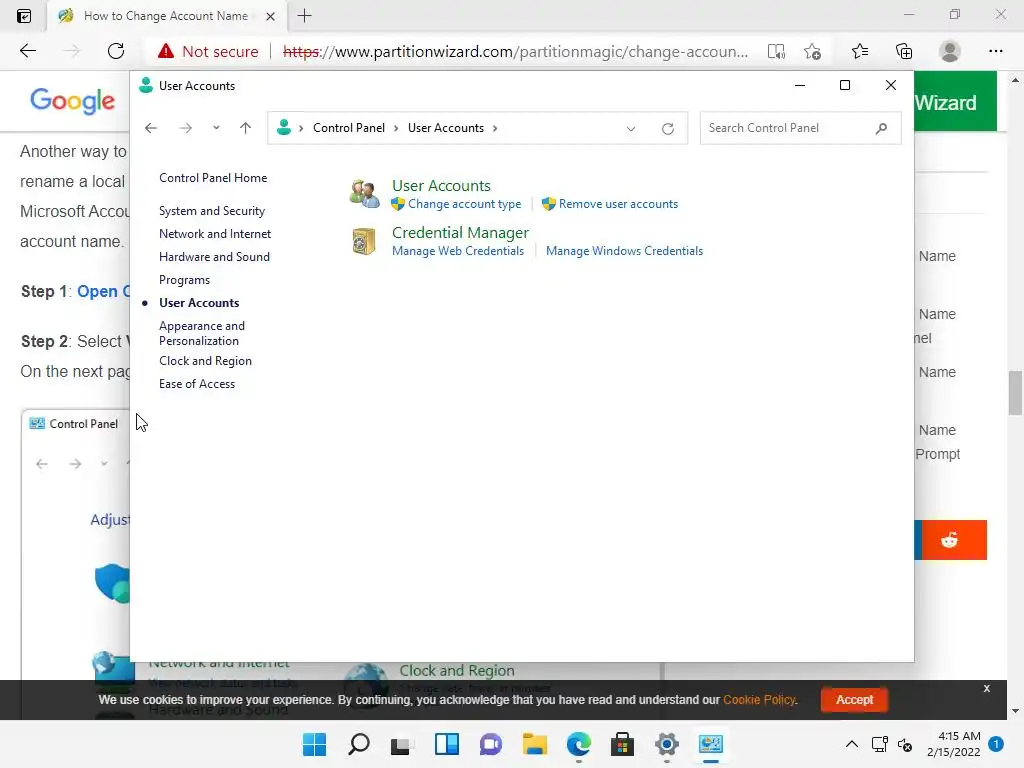Open Network and Internet category

click(215, 234)
